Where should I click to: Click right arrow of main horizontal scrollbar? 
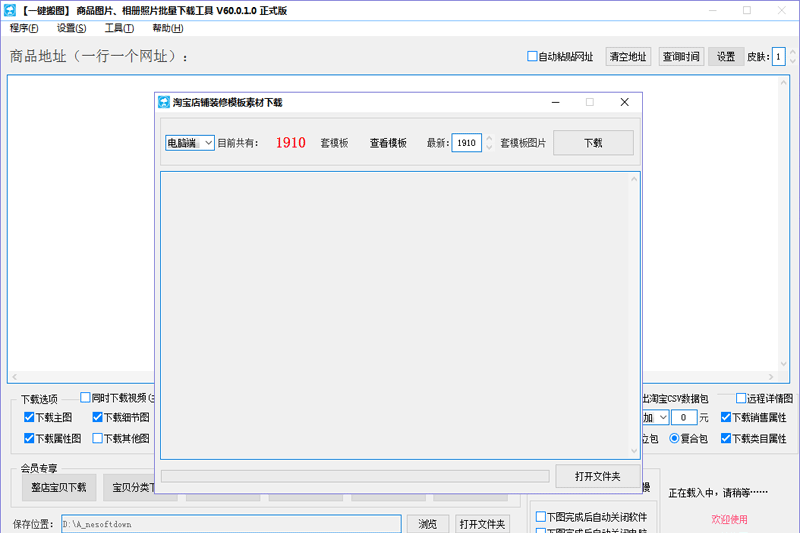[x=771, y=377]
